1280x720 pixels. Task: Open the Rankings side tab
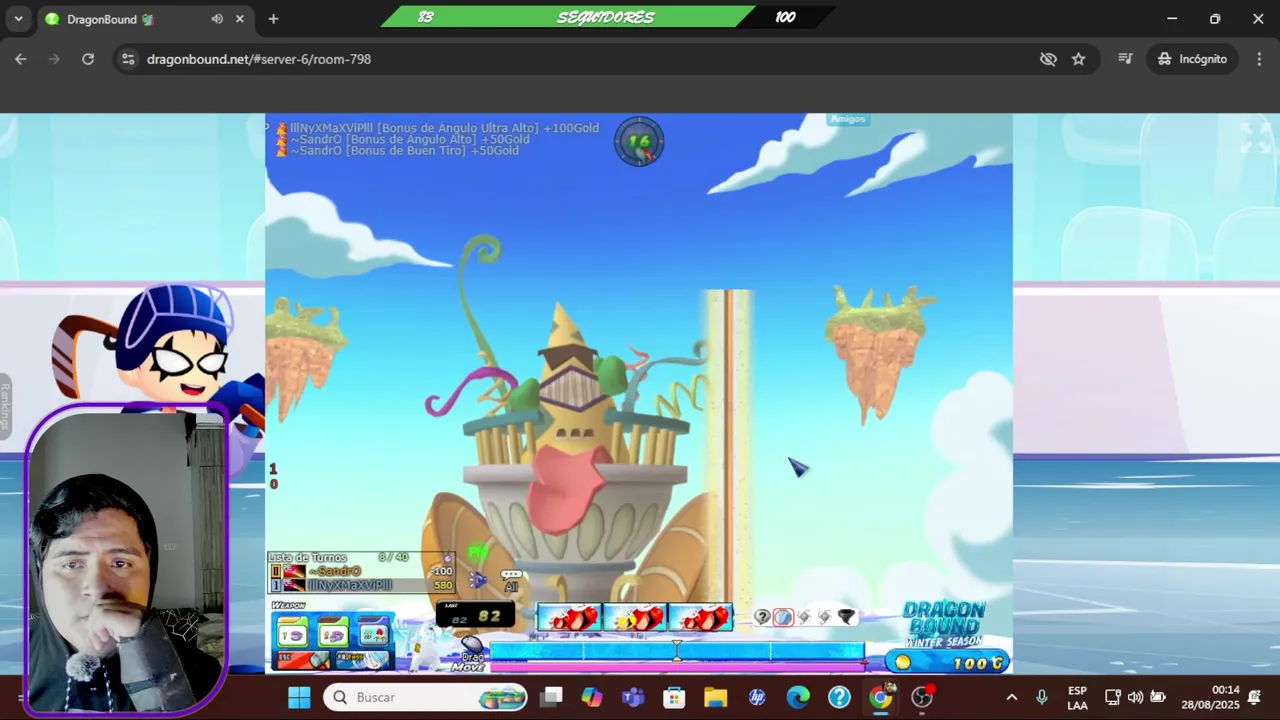tap(5, 405)
